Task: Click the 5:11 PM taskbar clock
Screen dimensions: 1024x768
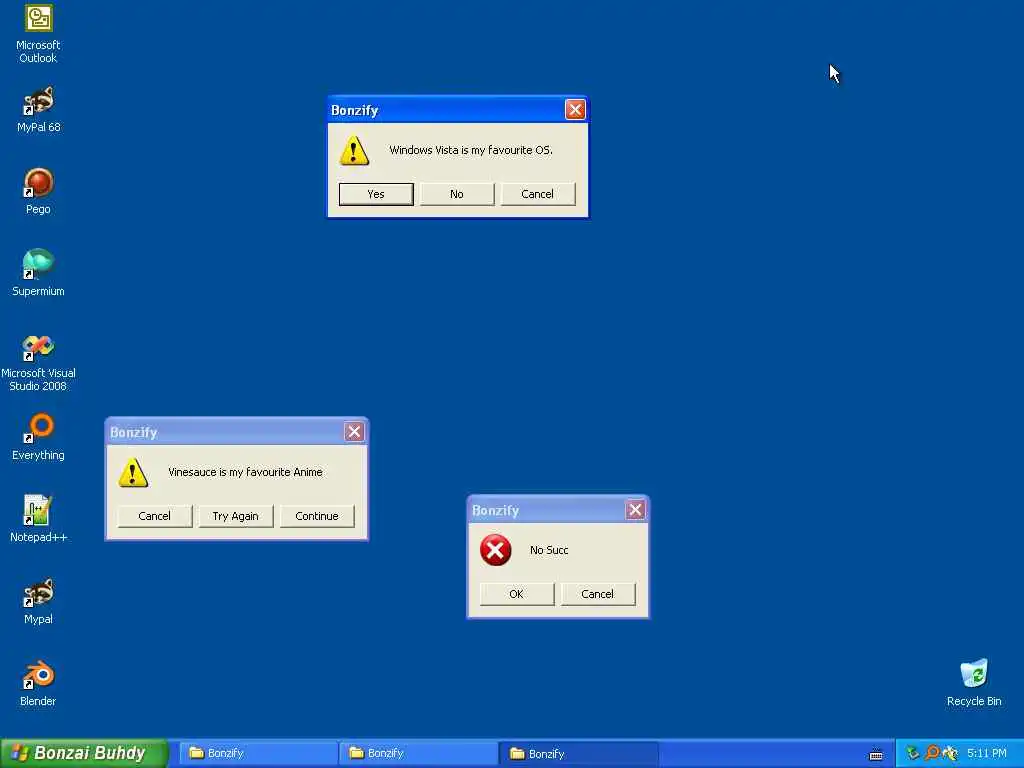Action: tap(986, 753)
